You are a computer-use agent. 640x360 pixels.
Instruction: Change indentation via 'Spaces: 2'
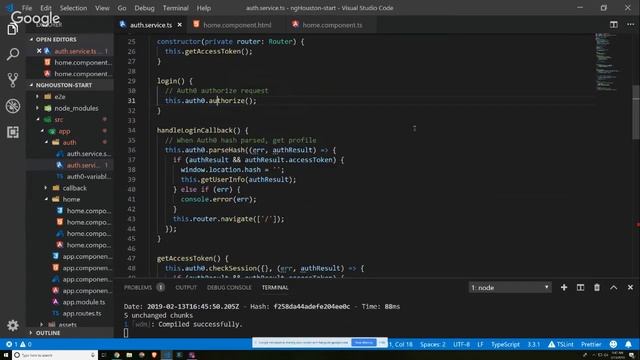click(x=433, y=344)
